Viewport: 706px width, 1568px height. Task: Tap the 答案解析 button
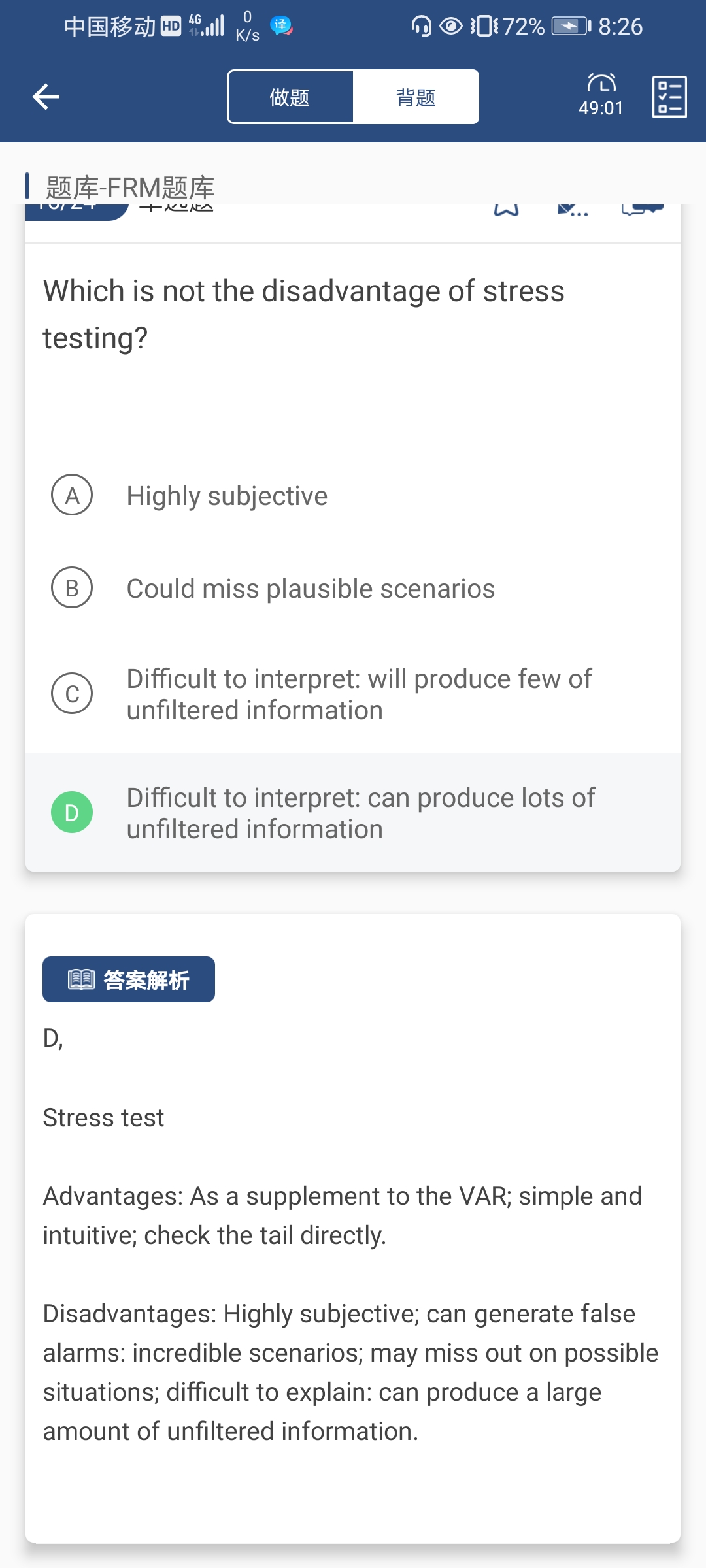tap(129, 979)
